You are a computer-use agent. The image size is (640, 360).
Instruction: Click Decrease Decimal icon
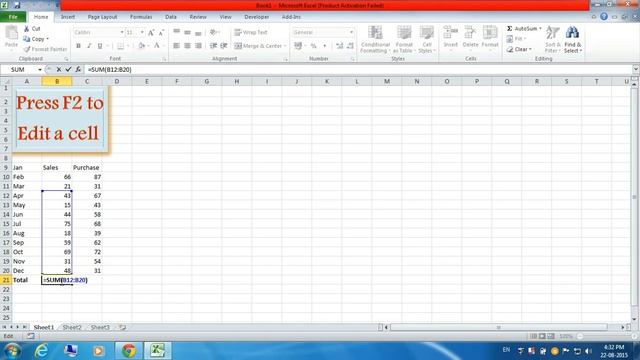(x=350, y=46)
